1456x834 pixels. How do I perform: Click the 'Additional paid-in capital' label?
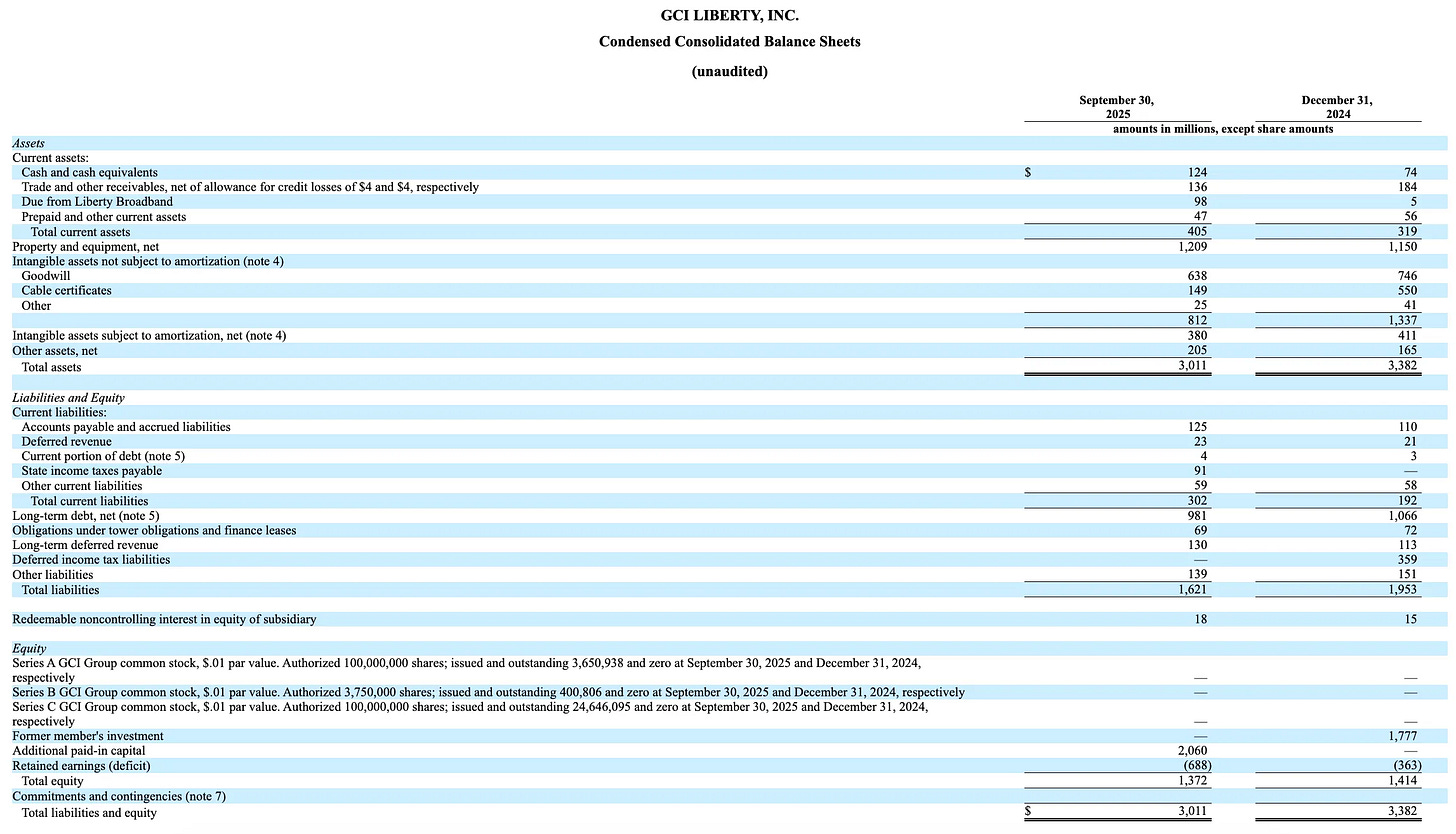[x=79, y=751]
